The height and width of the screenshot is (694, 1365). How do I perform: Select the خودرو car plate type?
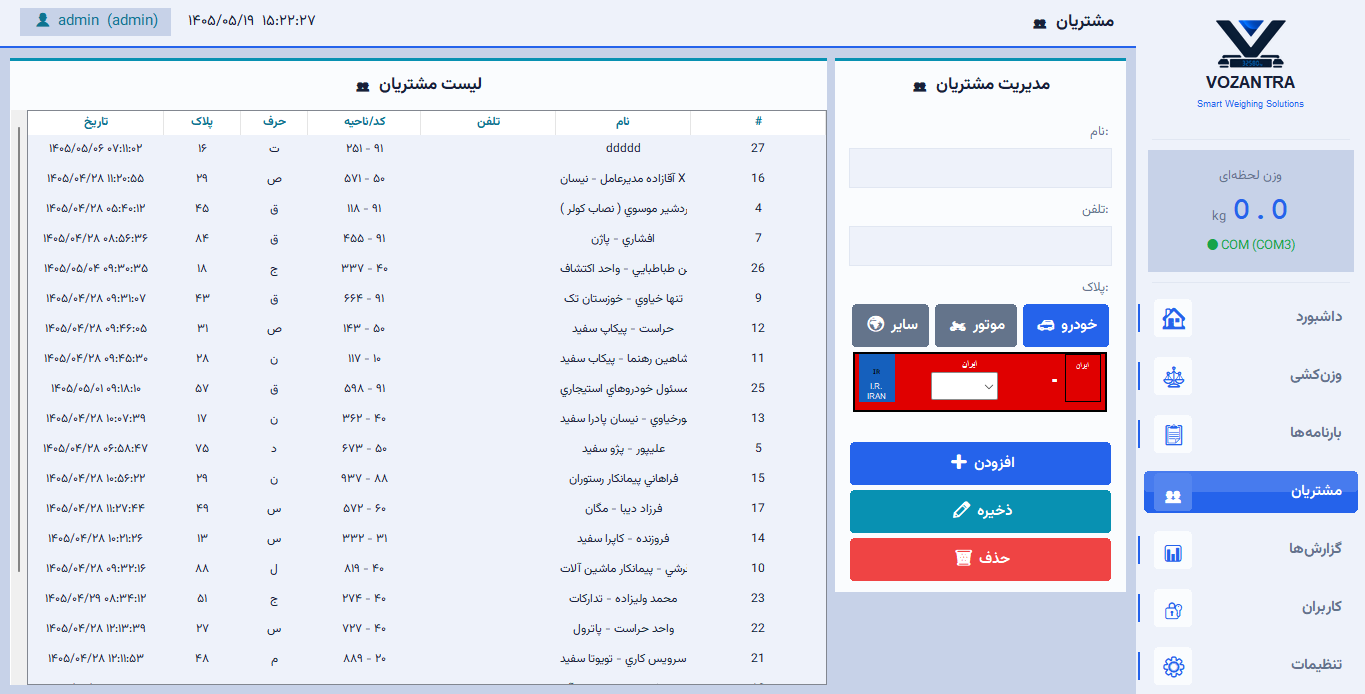coord(1066,326)
